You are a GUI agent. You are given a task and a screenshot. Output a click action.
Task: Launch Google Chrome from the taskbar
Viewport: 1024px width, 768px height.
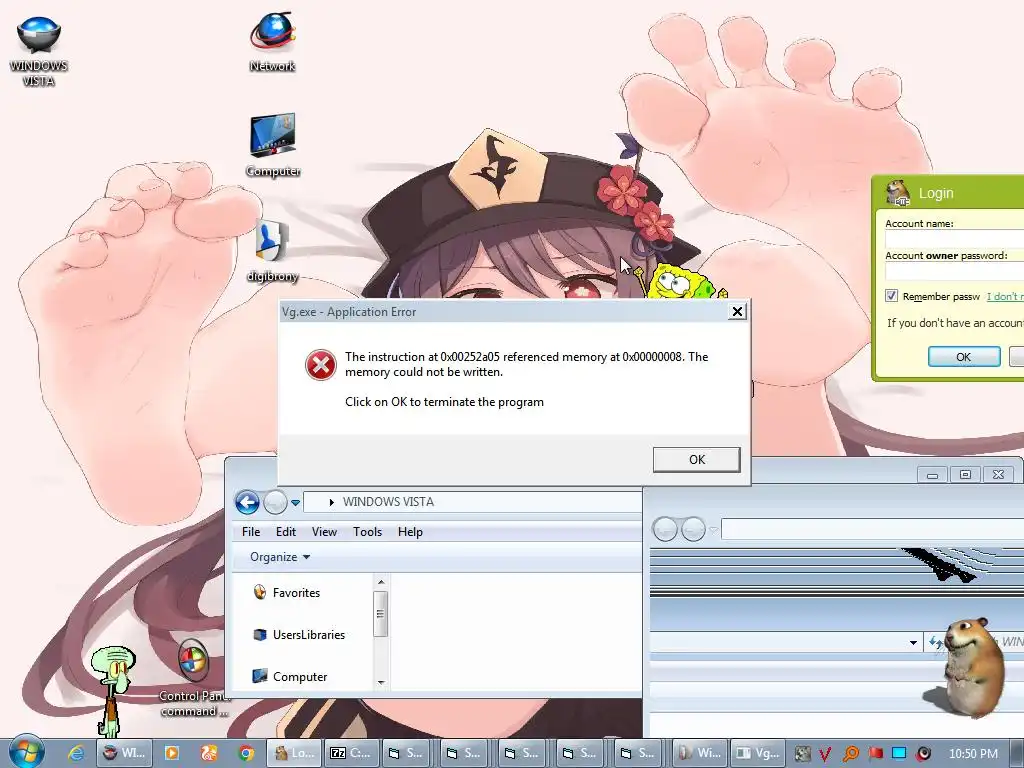coord(246,753)
